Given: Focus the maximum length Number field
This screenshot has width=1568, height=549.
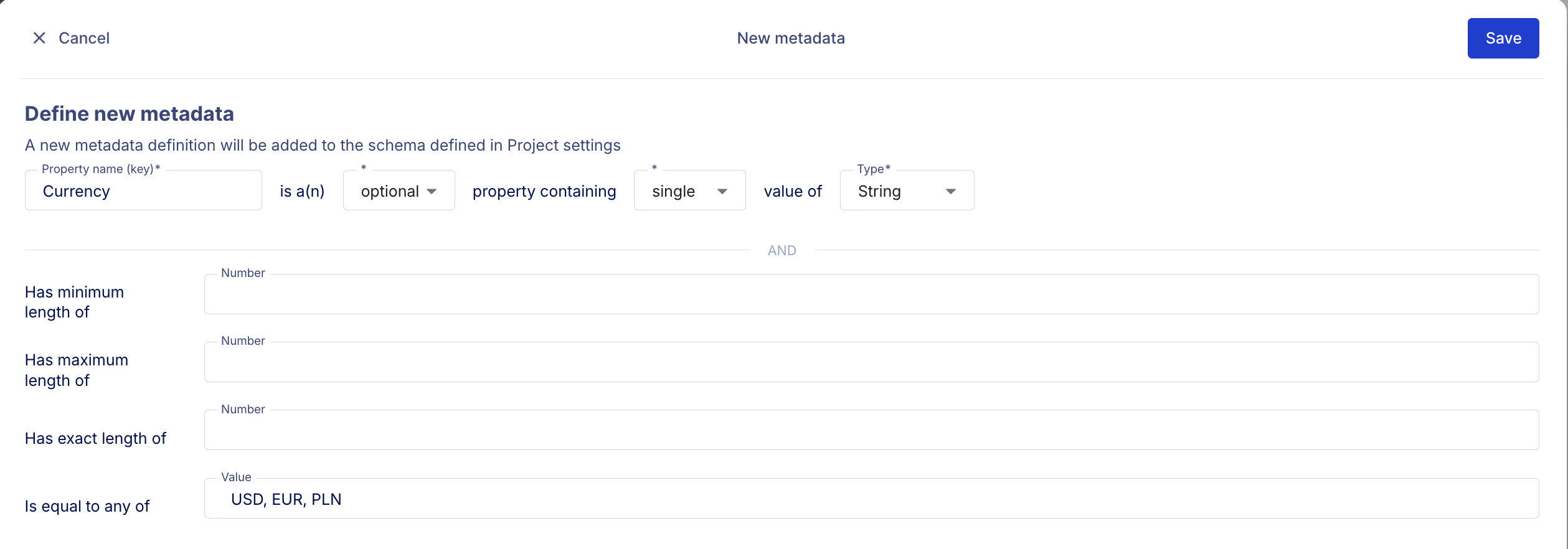Looking at the screenshot, I should (x=871, y=362).
